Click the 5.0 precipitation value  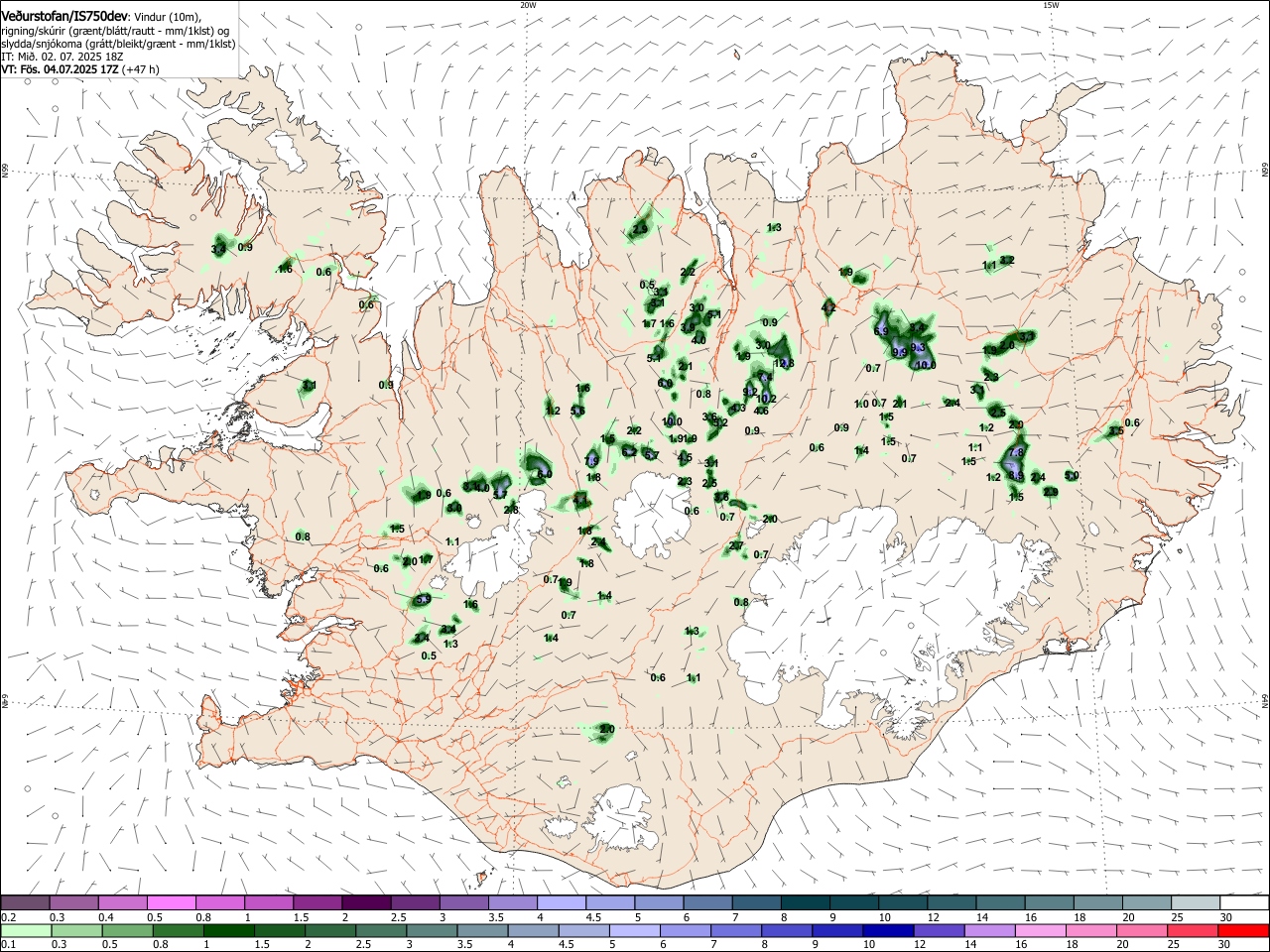click(1072, 475)
